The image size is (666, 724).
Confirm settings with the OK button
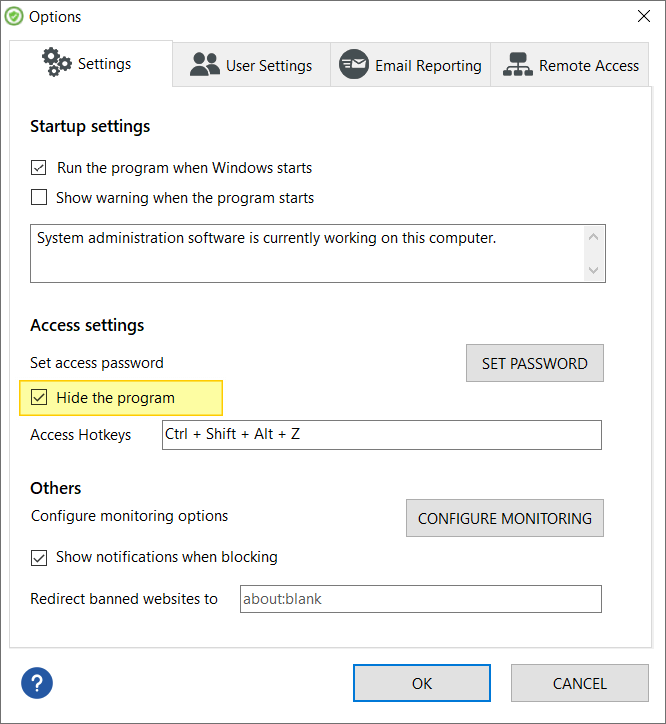[422, 683]
